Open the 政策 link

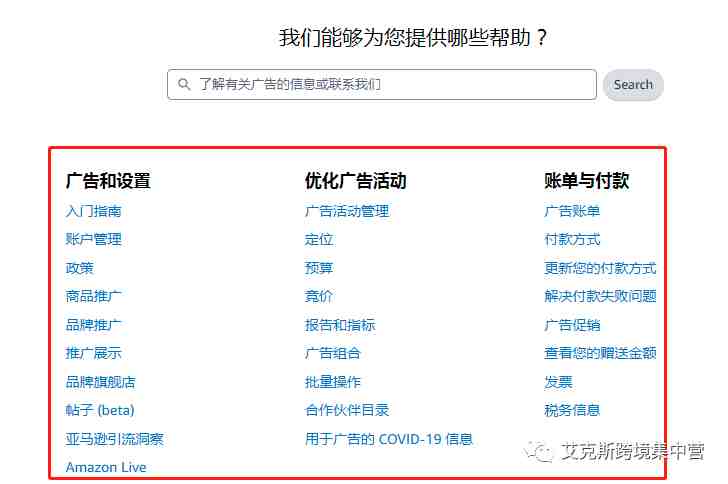pyautogui.click(x=79, y=268)
